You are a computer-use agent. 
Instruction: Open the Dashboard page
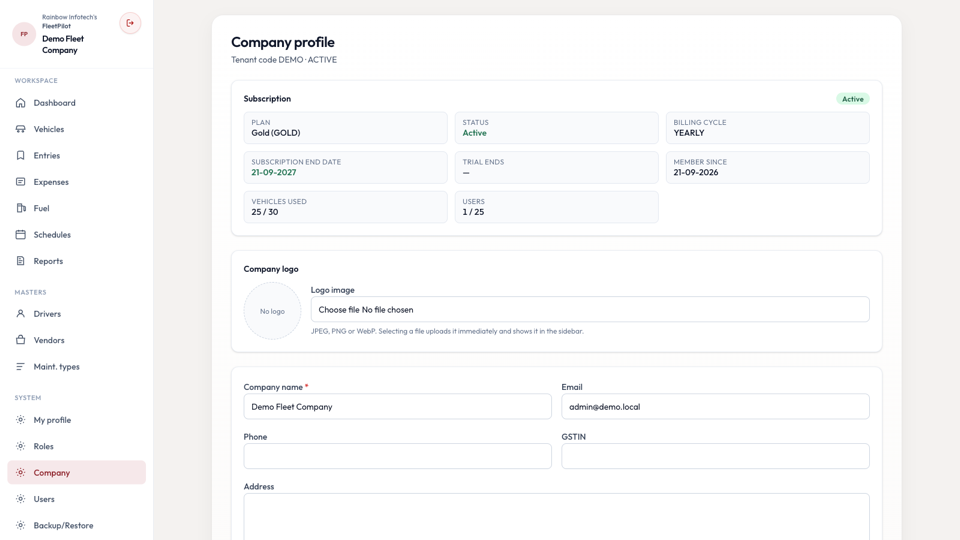coord(77,103)
